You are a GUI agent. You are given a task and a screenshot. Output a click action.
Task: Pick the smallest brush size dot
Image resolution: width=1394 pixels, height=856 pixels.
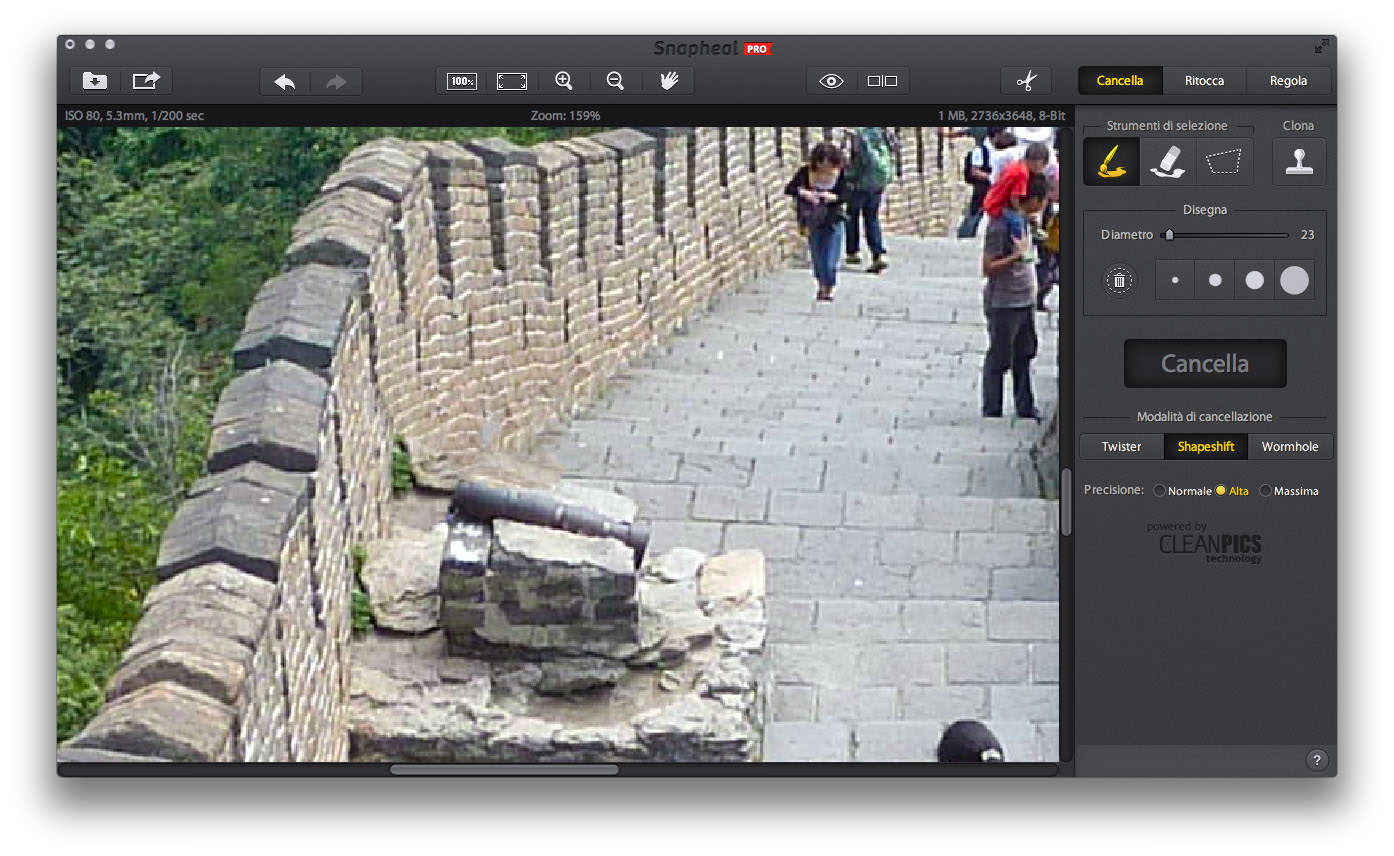click(1175, 280)
